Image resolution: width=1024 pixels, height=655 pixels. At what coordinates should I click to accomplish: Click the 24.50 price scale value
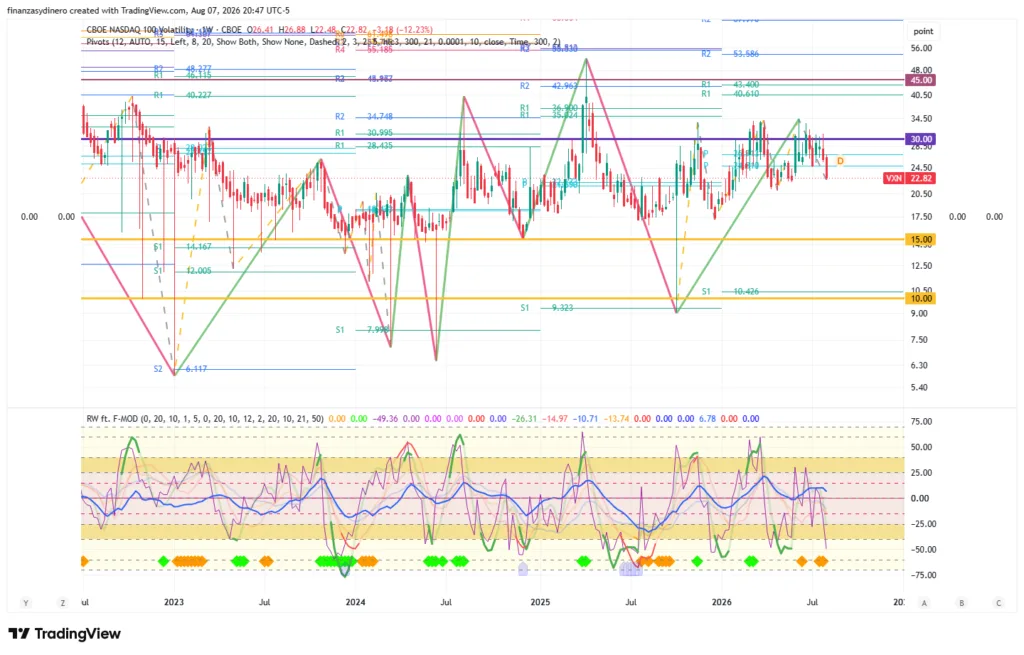(921, 167)
